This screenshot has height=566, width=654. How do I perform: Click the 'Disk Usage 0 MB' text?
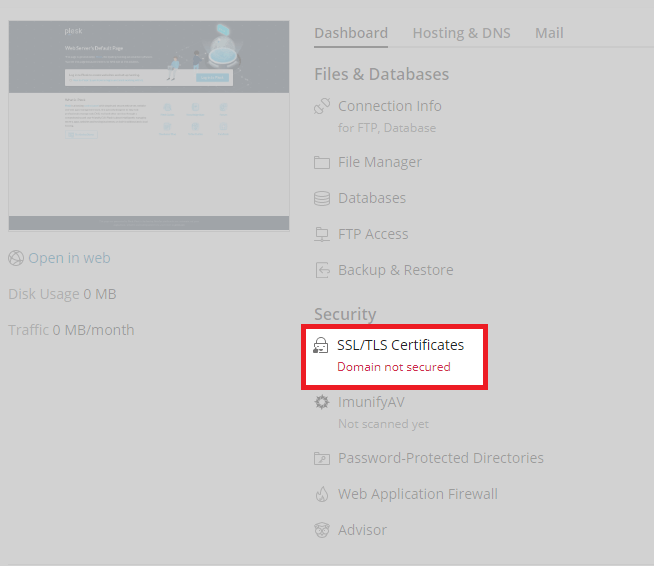coord(62,294)
